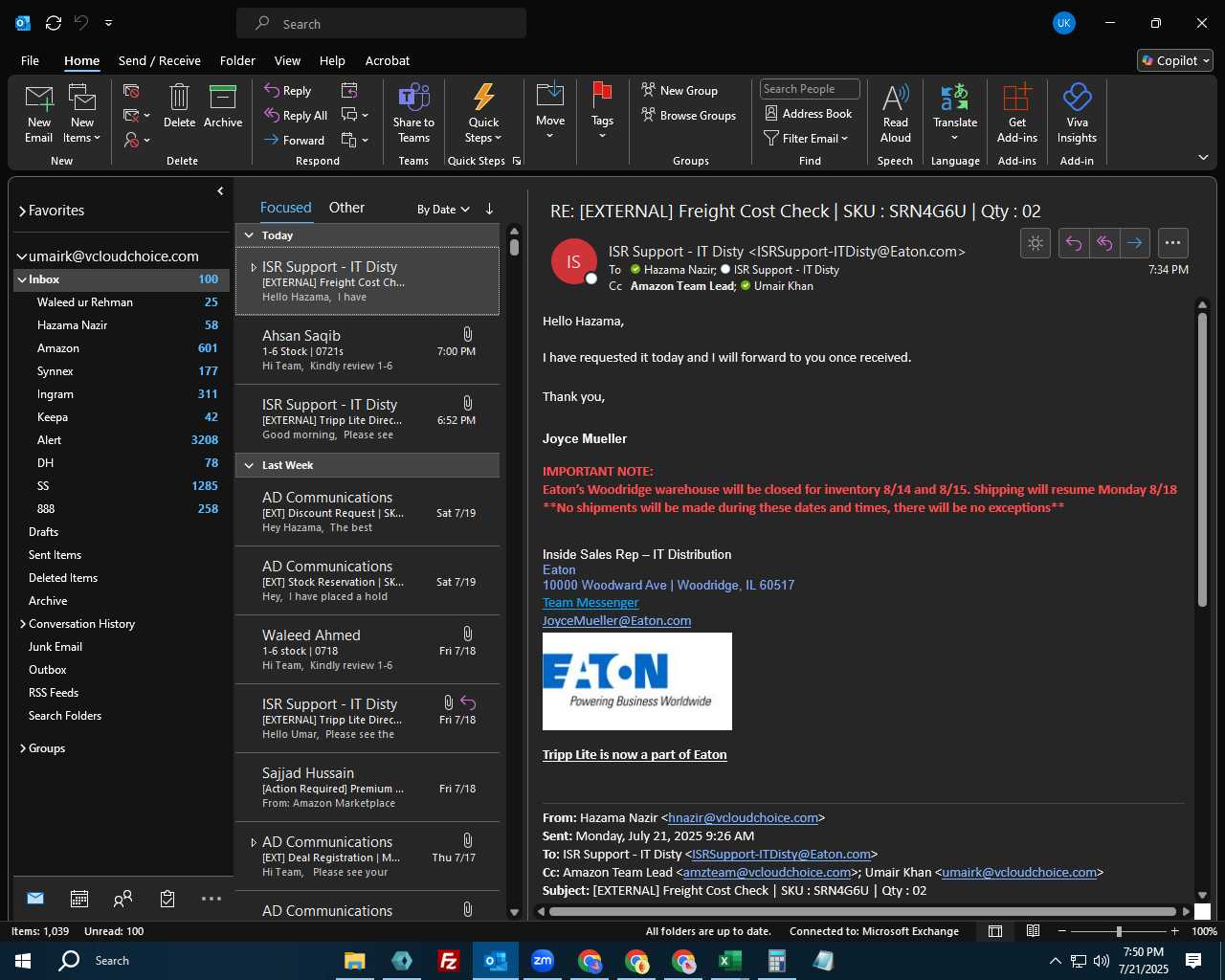Start Read Aloud speech

[896, 113]
